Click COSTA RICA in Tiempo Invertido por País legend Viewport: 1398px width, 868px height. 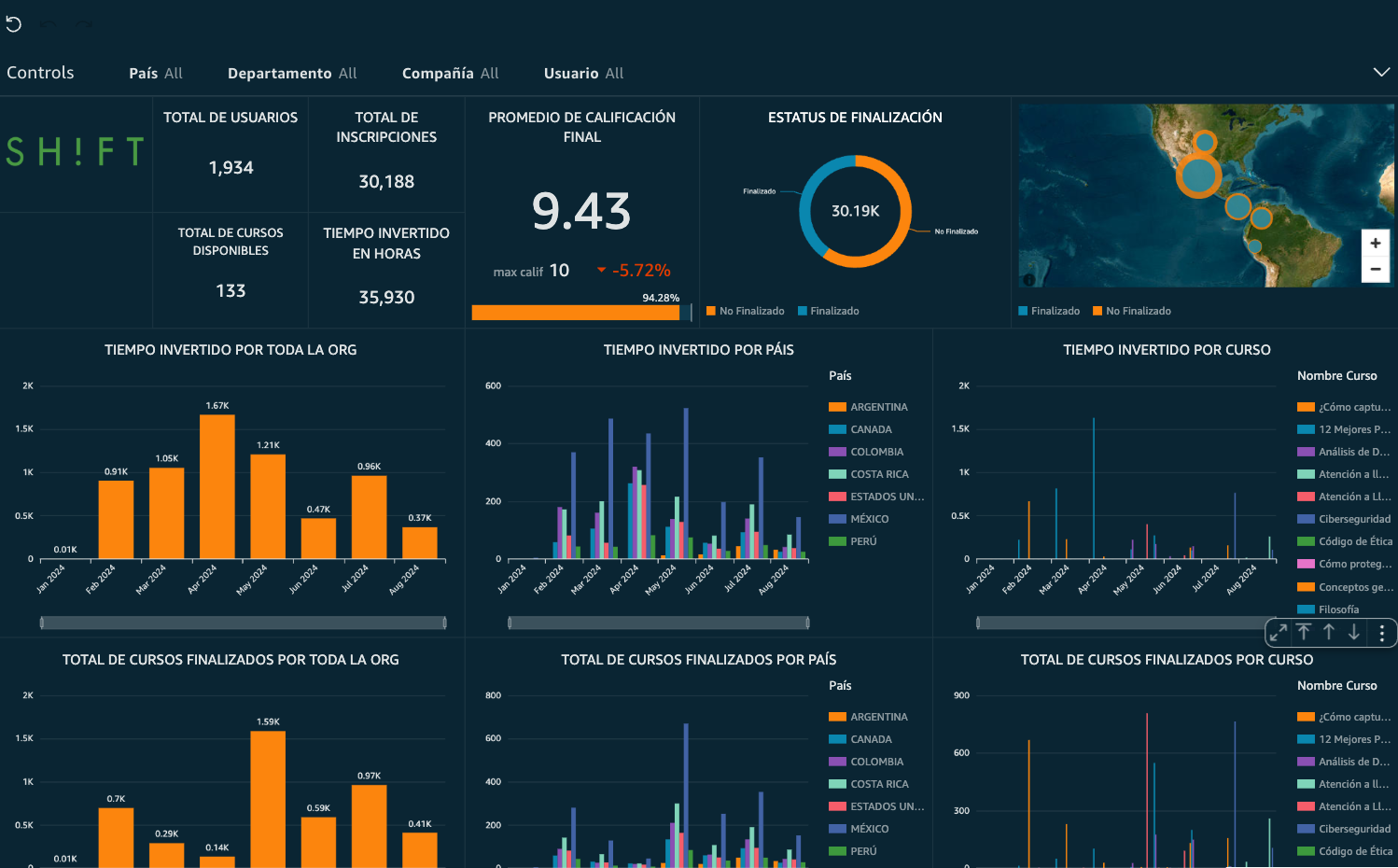coord(869,474)
